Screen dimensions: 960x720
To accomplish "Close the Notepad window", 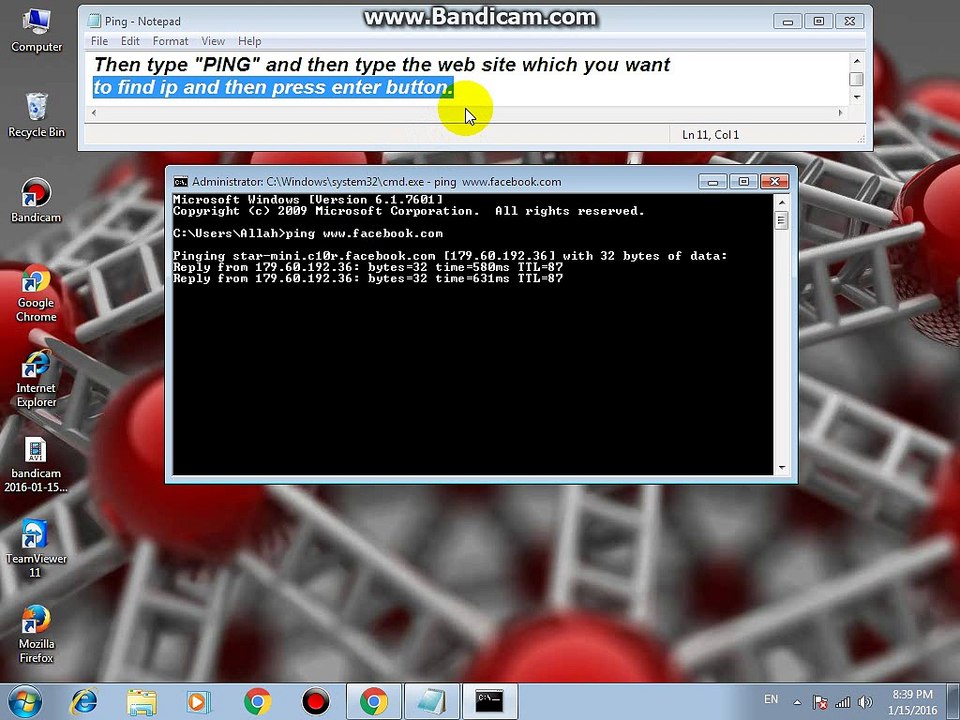I will pos(850,21).
